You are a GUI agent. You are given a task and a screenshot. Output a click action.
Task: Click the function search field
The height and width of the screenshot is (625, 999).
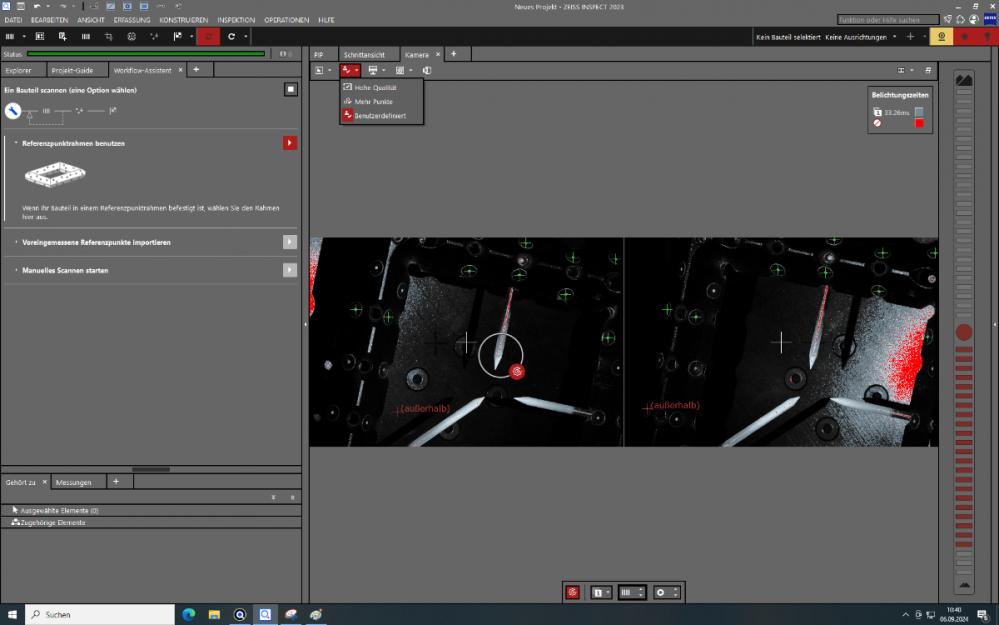[888, 19]
